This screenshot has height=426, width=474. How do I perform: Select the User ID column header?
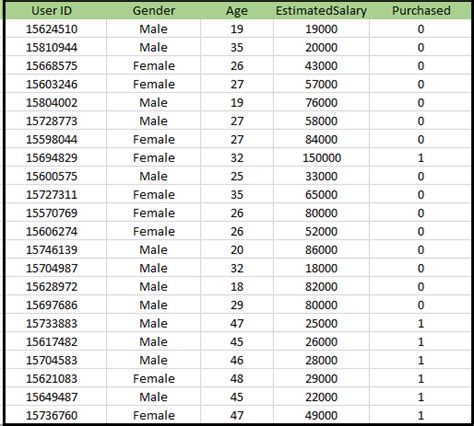[x=51, y=11]
